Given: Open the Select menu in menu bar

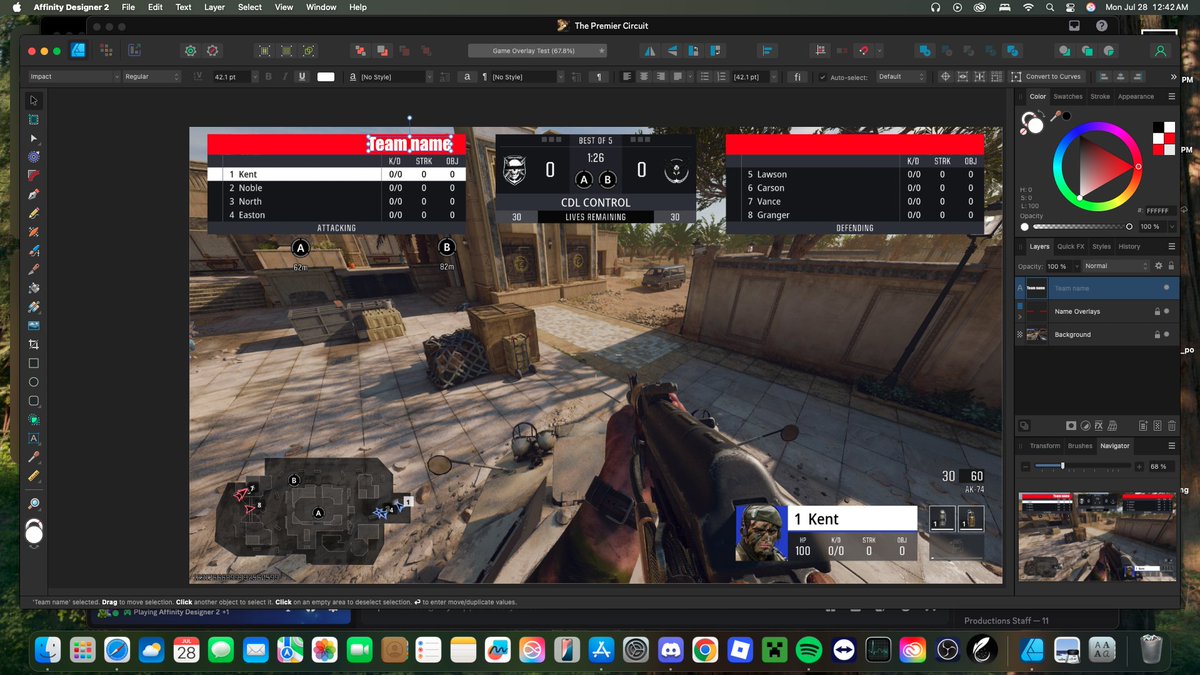Looking at the screenshot, I should [x=250, y=7].
